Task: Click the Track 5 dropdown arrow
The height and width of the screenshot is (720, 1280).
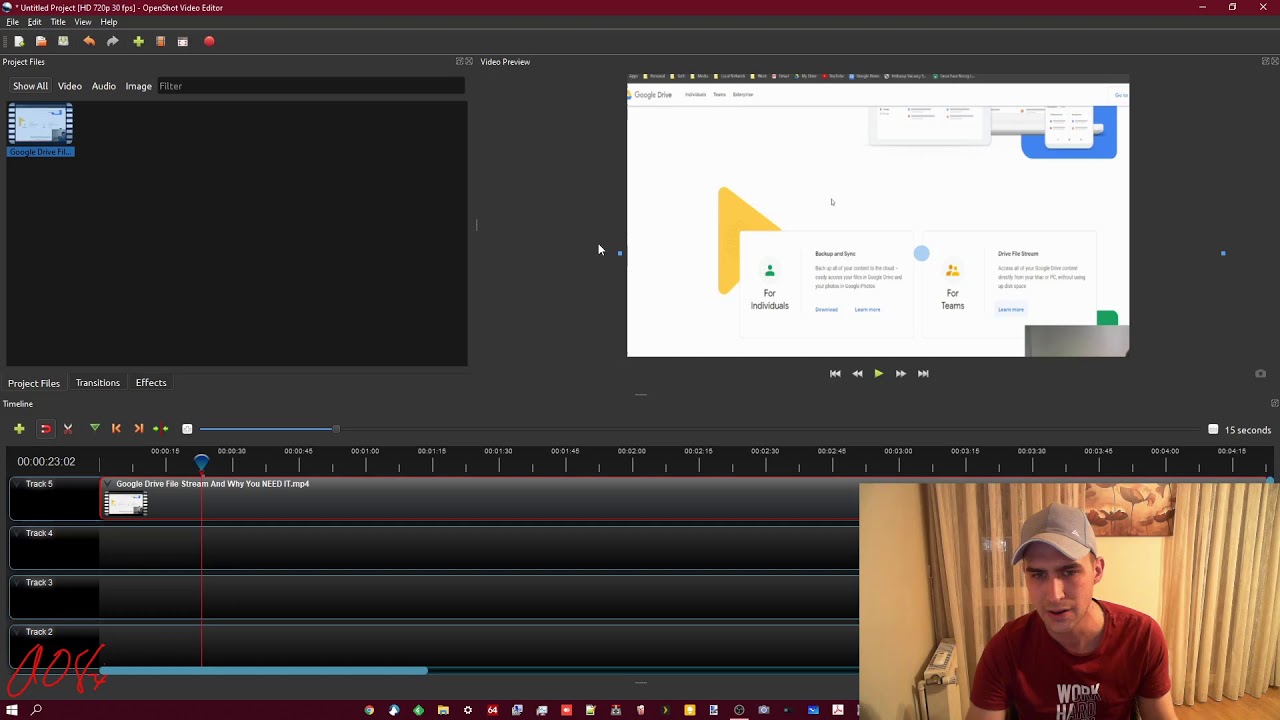Action: click(x=18, y=484)
